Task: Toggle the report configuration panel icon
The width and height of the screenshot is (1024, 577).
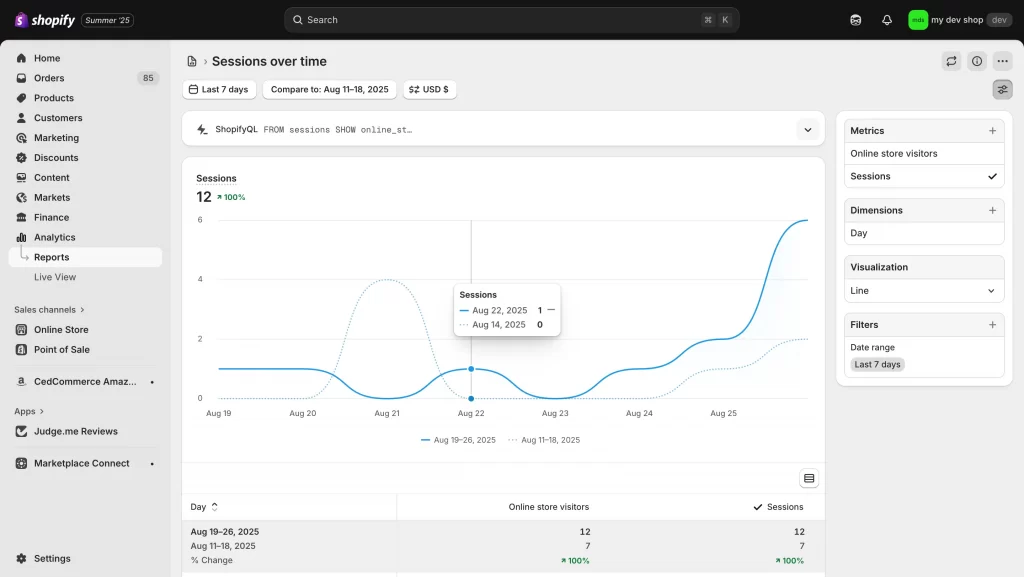Action: (x=1002, y=89)
